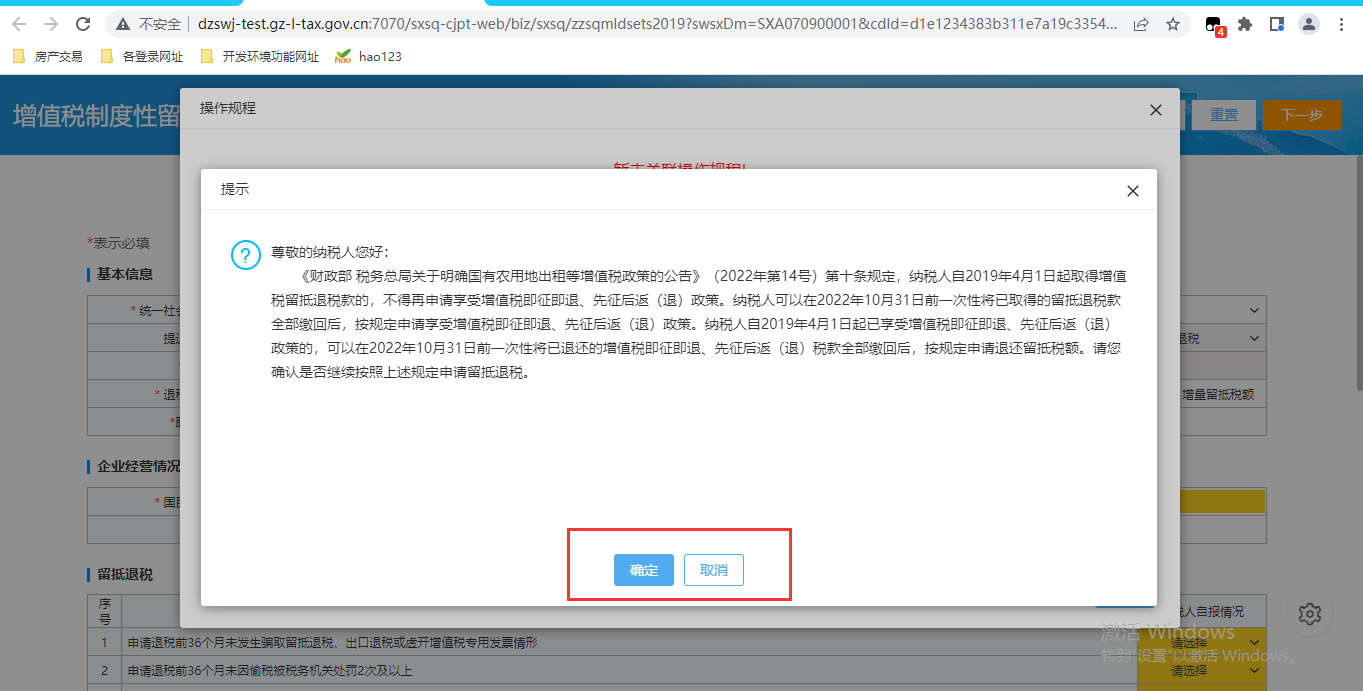This screenshot has height=691, width=1363.
Task: Open the Extensions puzzle-piece menu
Action: click(x=1245, y=25)
